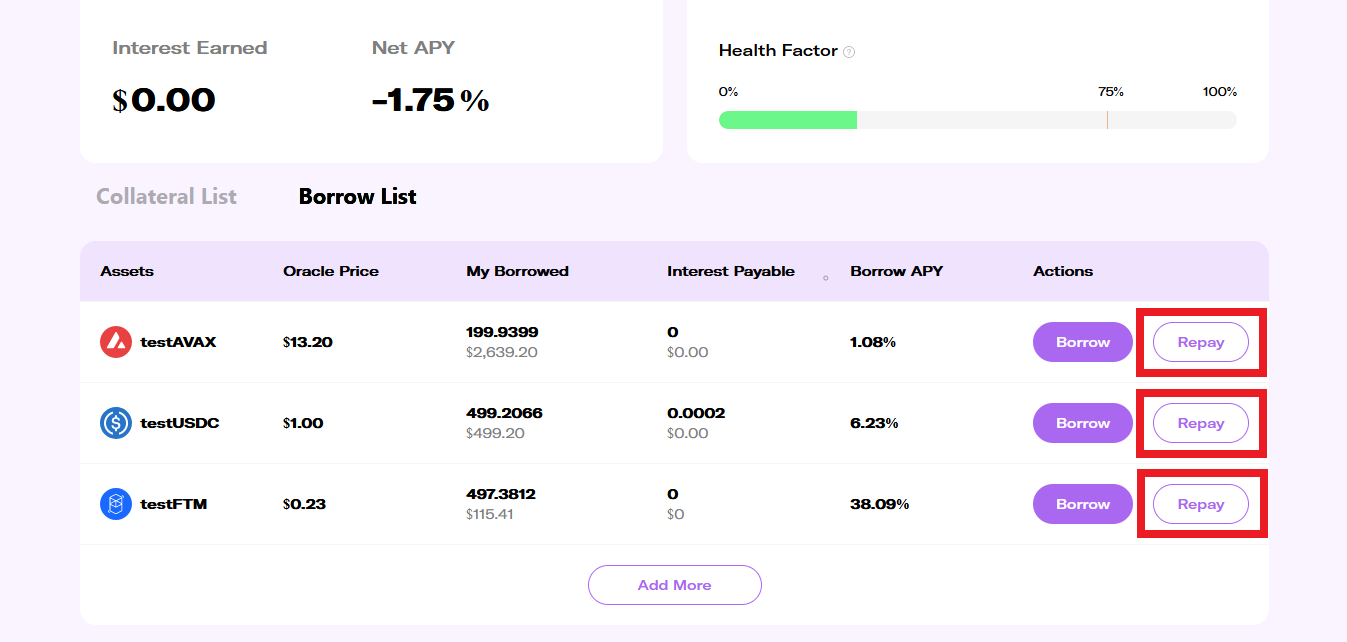Click Health Factor help info icon
The image size is (1347, 642).
tap(849, 52)
